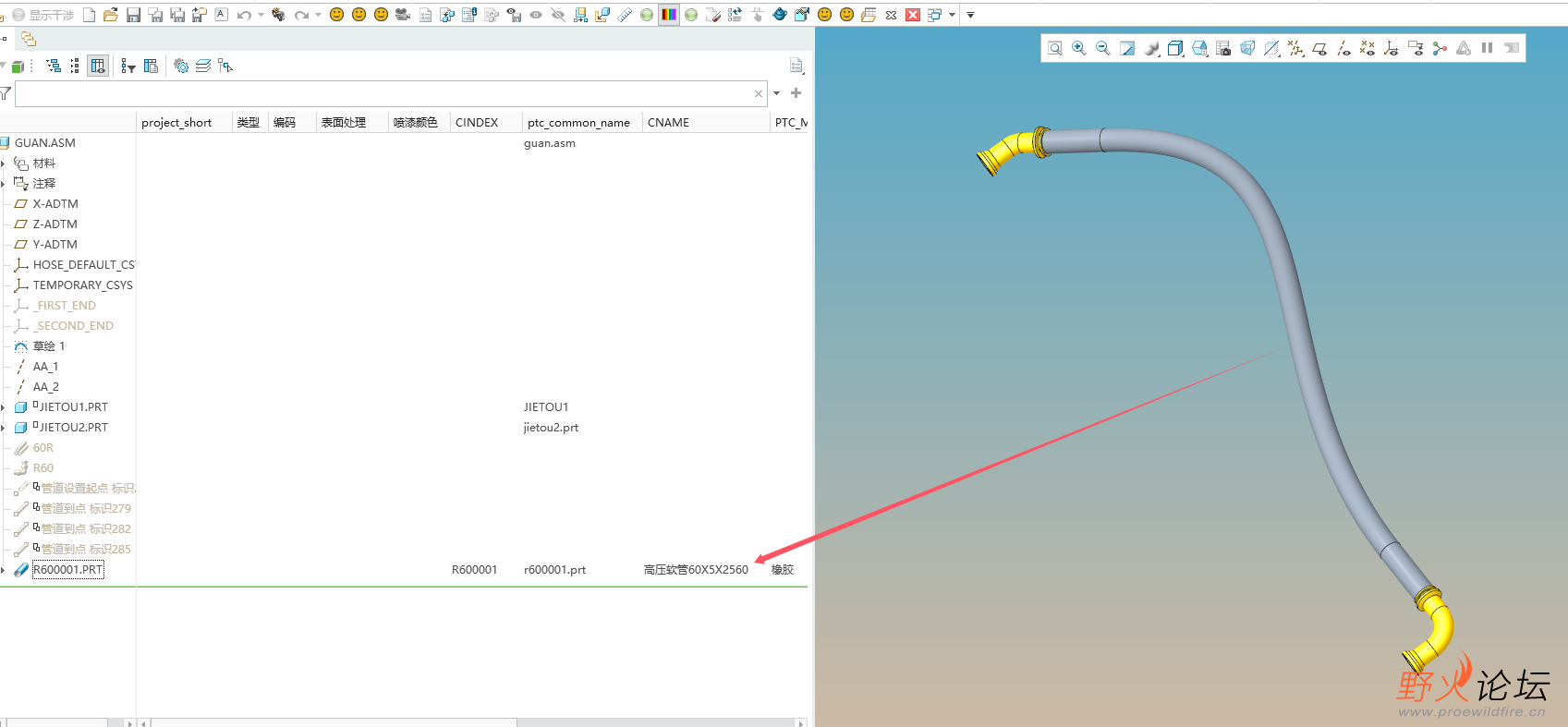Click the eye icon in the top toolbar
Viewport: 1568px width, 727px height.
coord(536,15)
